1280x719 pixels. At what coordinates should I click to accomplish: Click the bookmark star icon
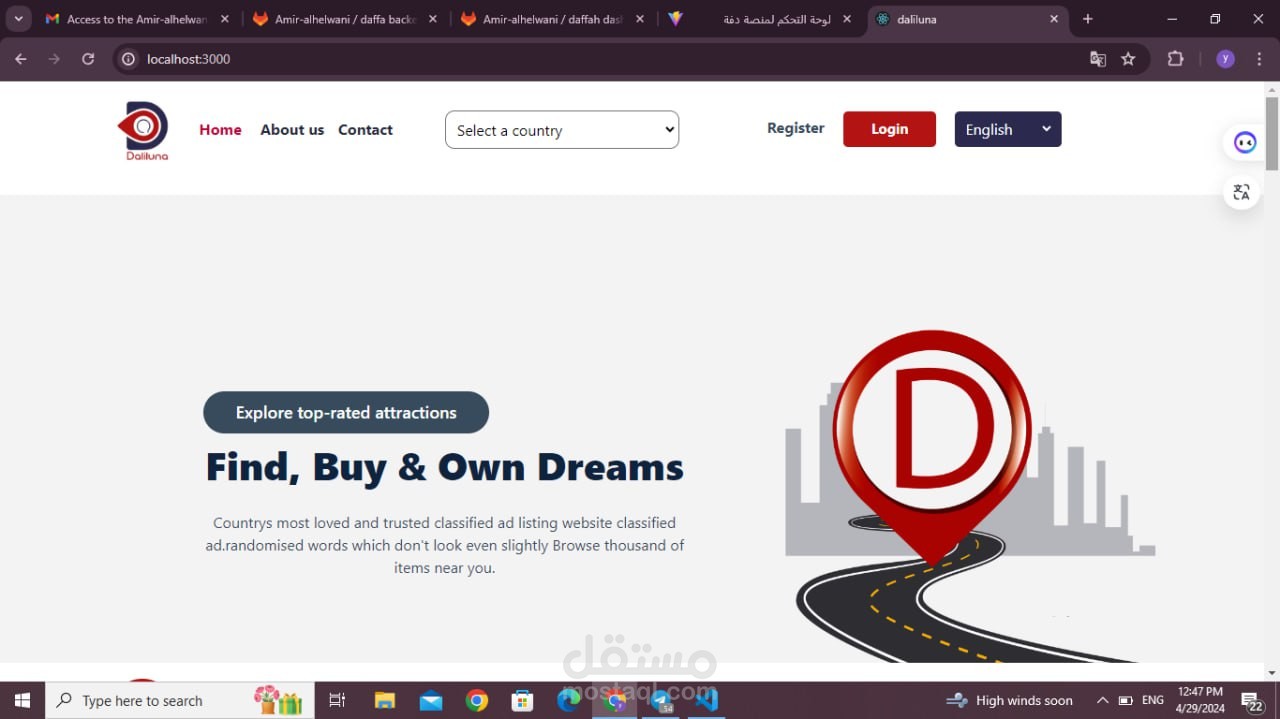1129,59
